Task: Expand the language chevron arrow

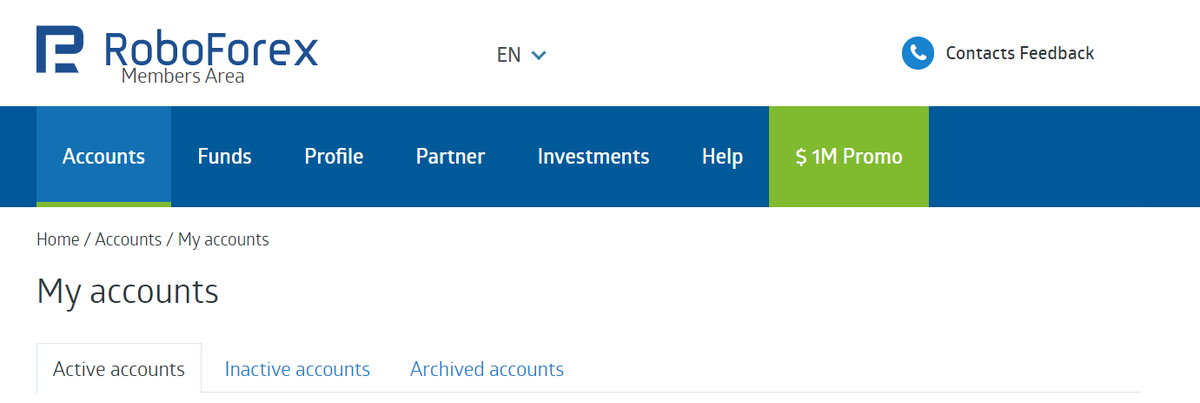Action: (539, 55)
